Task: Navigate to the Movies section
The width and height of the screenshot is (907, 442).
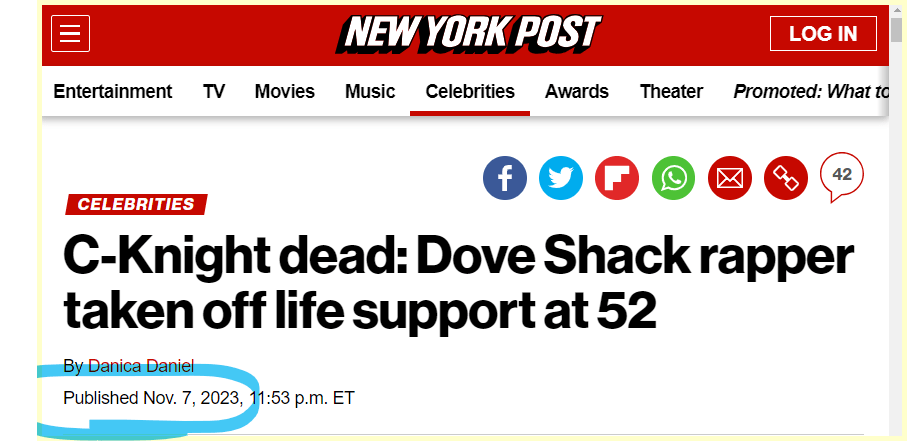Action: point(285,91)
